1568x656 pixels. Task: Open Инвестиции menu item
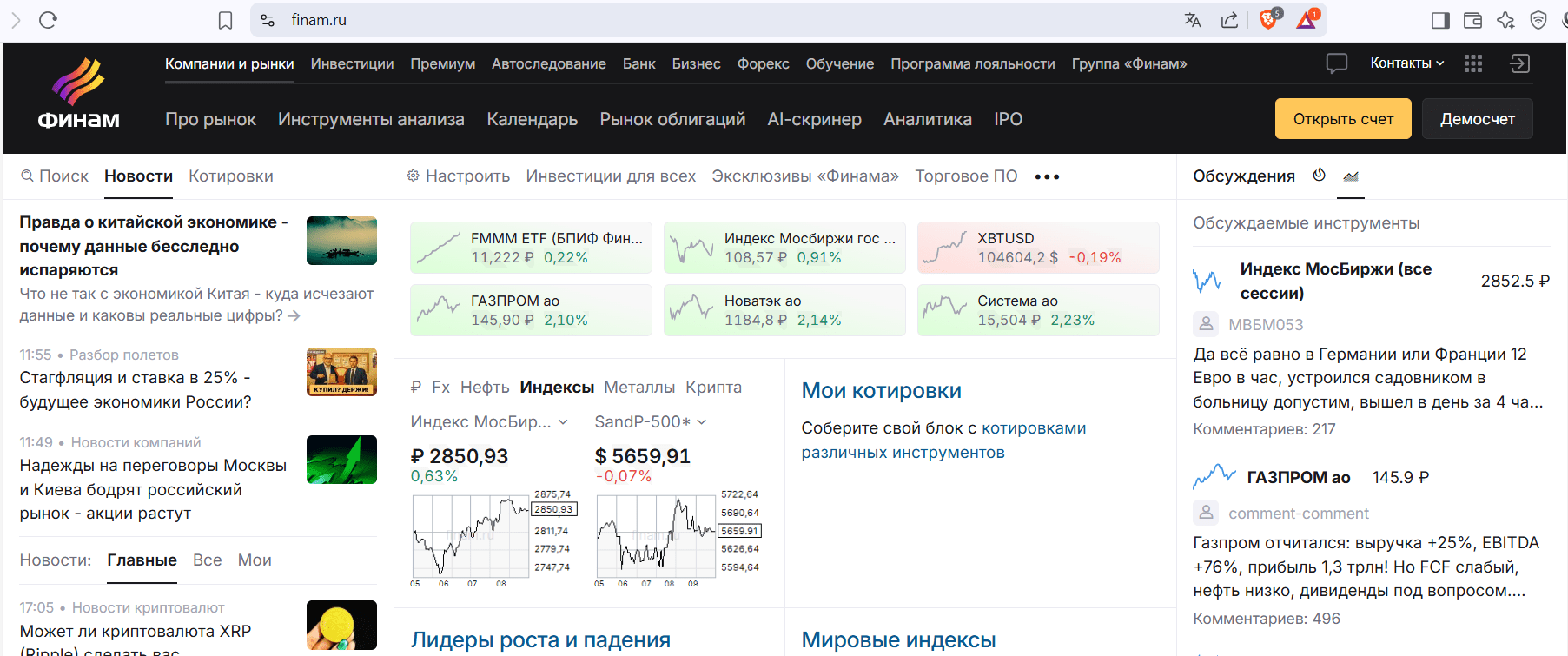click(x=352, y=63)
